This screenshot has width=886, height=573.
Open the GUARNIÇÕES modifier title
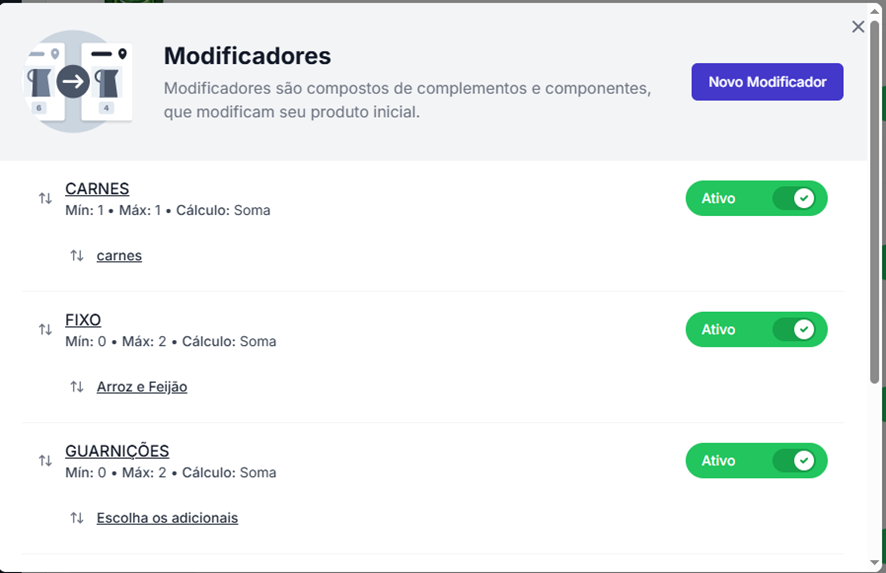[x=117, y=450]
